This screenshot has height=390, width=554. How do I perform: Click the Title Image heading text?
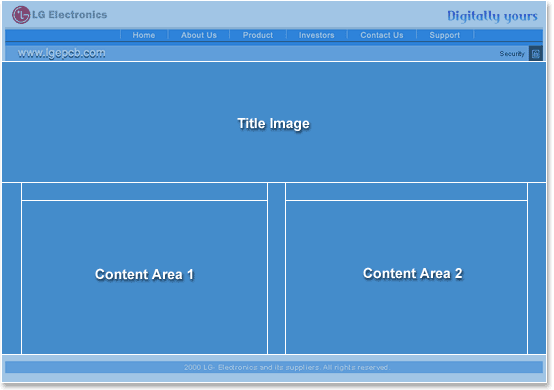[x=273, y=124]
